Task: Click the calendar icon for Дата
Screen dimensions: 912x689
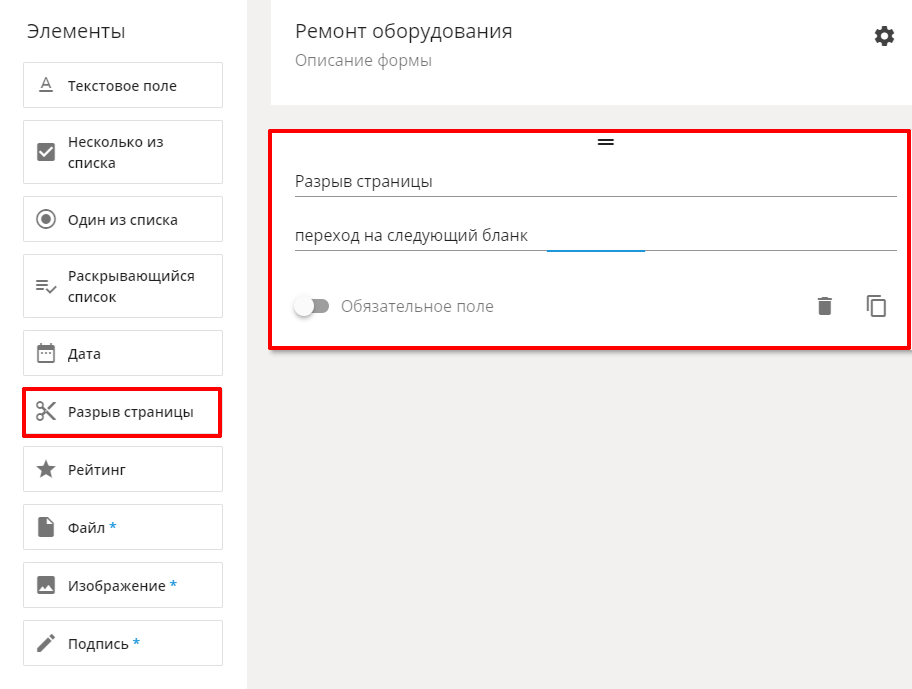Action: (46, 353)
